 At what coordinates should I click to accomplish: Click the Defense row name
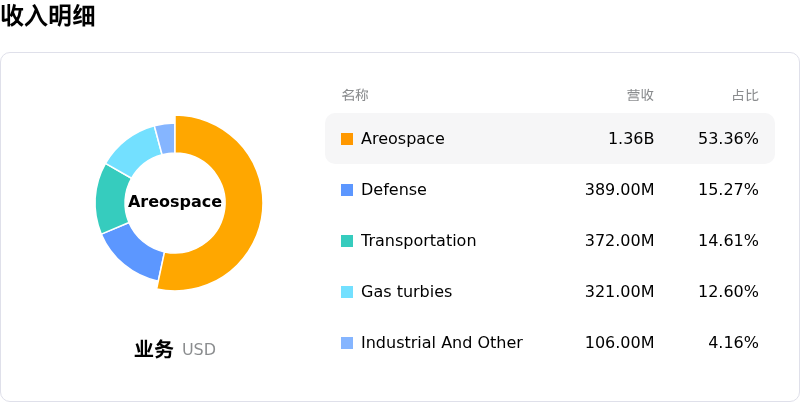[x=393, y=190]
